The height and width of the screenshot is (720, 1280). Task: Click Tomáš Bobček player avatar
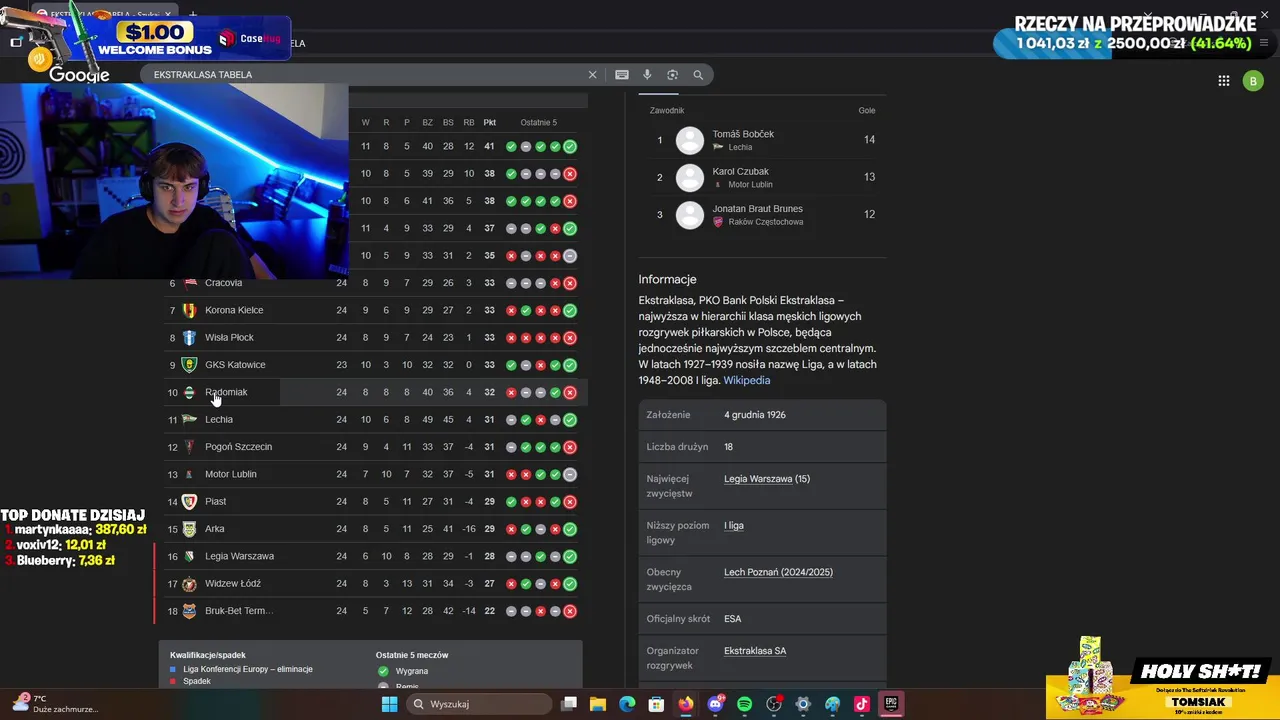click(x=690, y=140)
